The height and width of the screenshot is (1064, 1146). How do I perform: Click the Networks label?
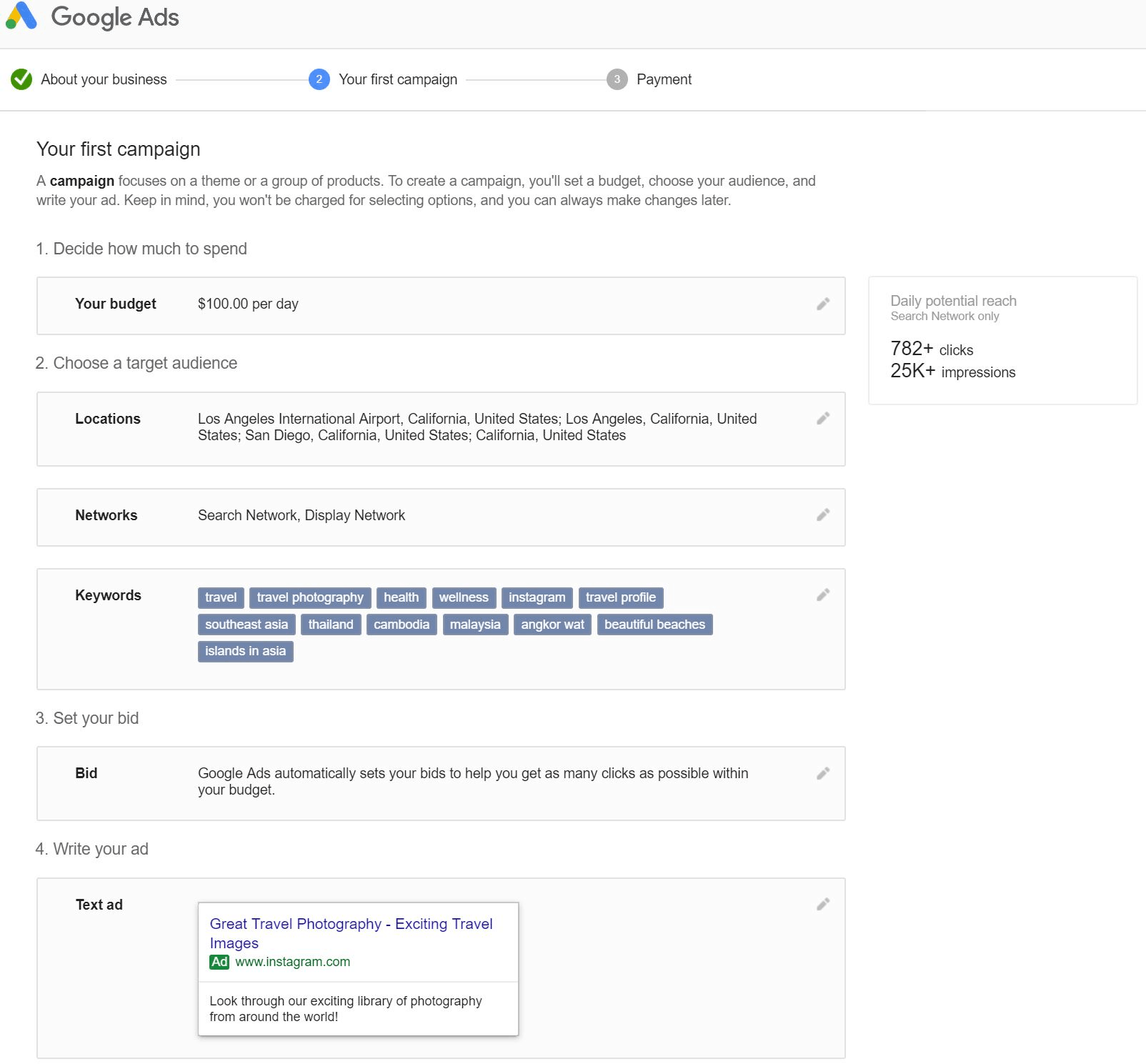106,515
